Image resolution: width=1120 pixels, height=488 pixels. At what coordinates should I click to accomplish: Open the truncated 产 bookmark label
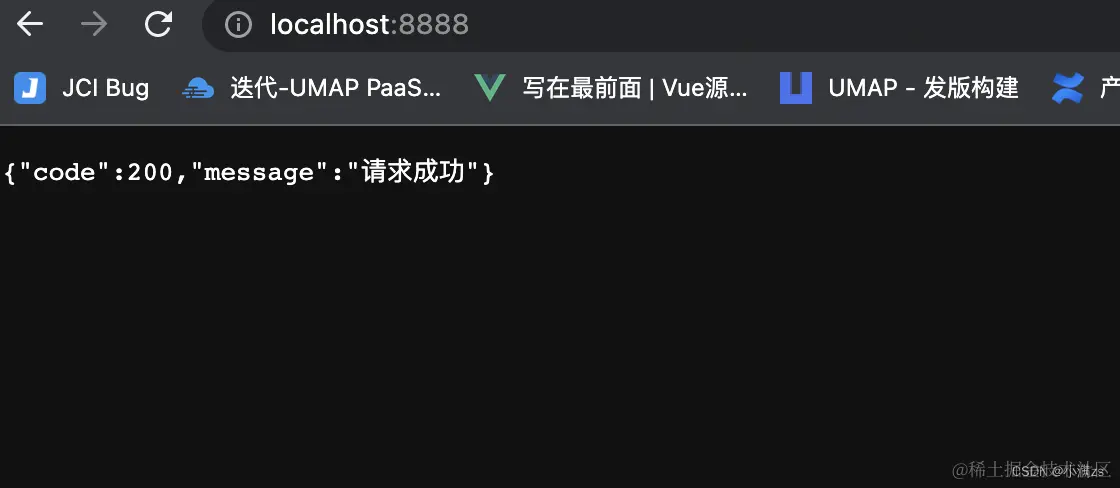[x=1109, y=88]
